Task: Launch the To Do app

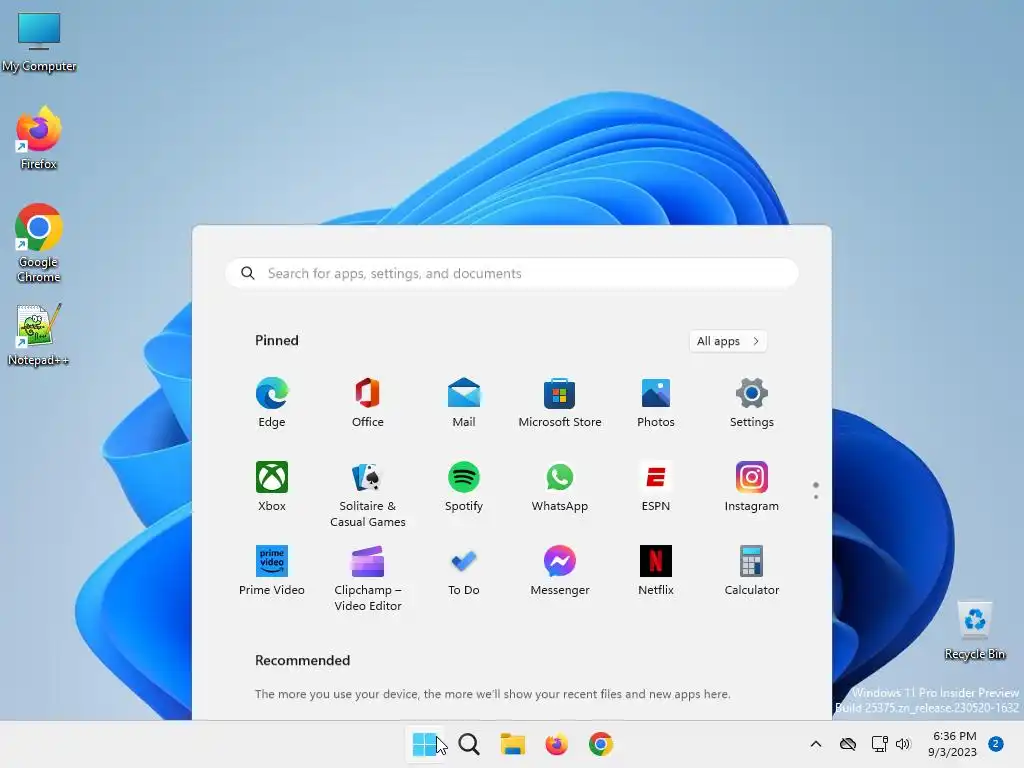Action: (464, 569)
